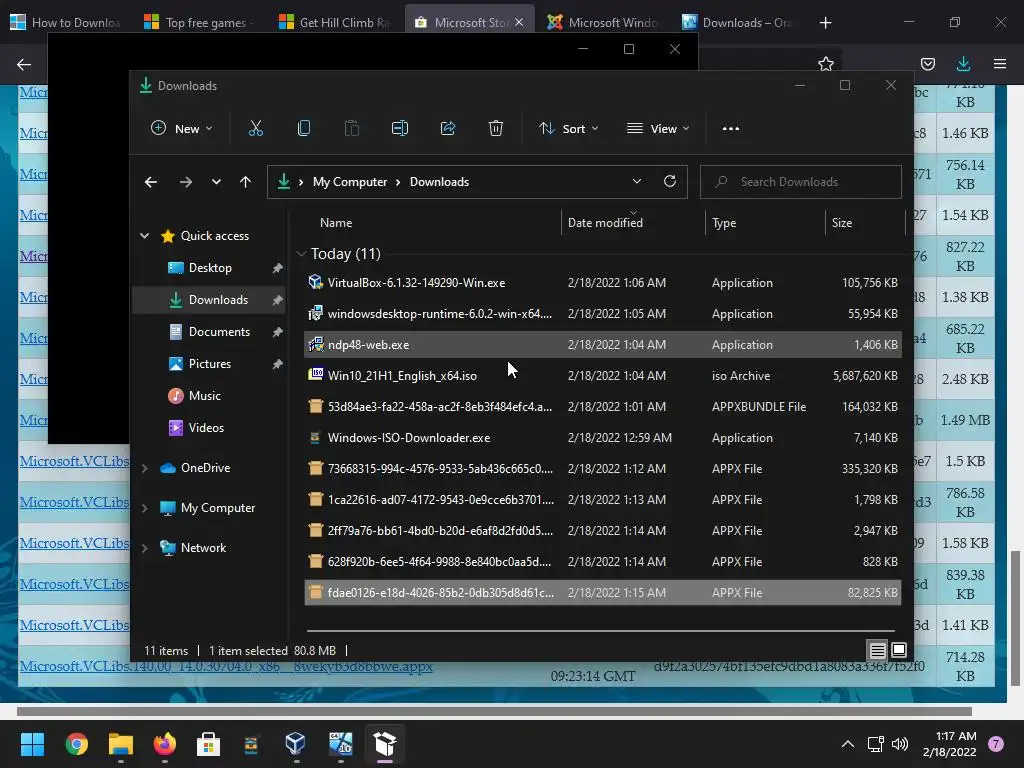Select Windows-ISO-Downloader.exe file

[603, 438]
